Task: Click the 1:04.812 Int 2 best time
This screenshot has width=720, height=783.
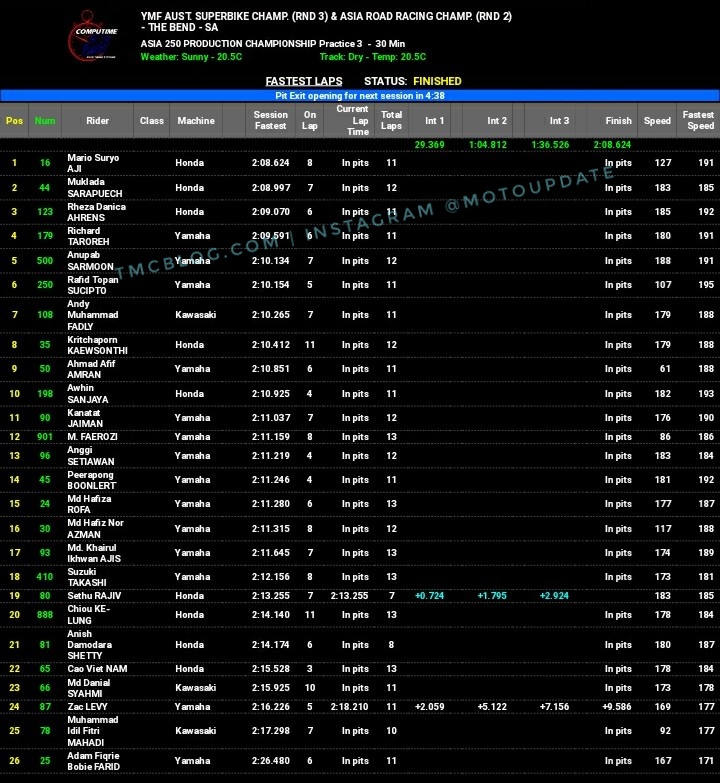Action: 488,145
